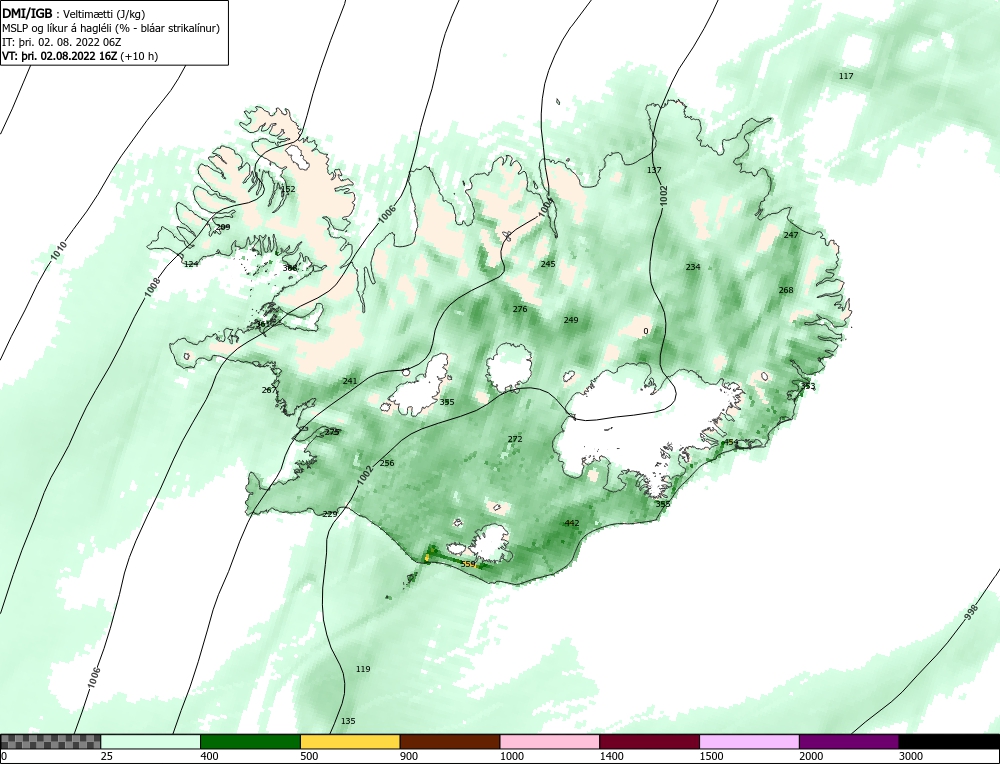This screenshot has width=1000, height=764.
Task: Click the 'DMI/IGB : Veltimætti (J/kg)' title
Action: pos(73,13)
